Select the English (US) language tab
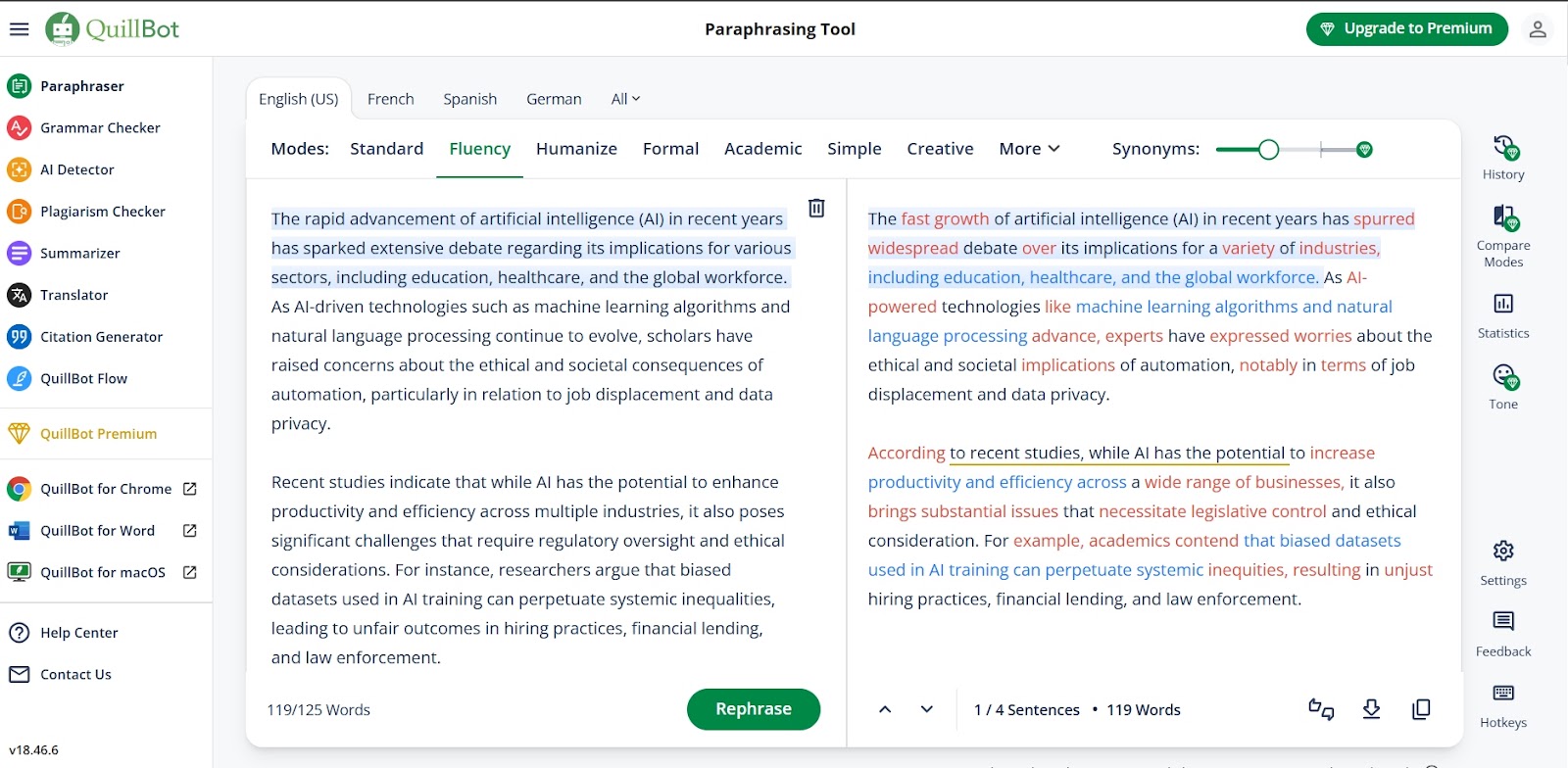The width and height of the screenshot is (1568, 768). pos(299,99)
